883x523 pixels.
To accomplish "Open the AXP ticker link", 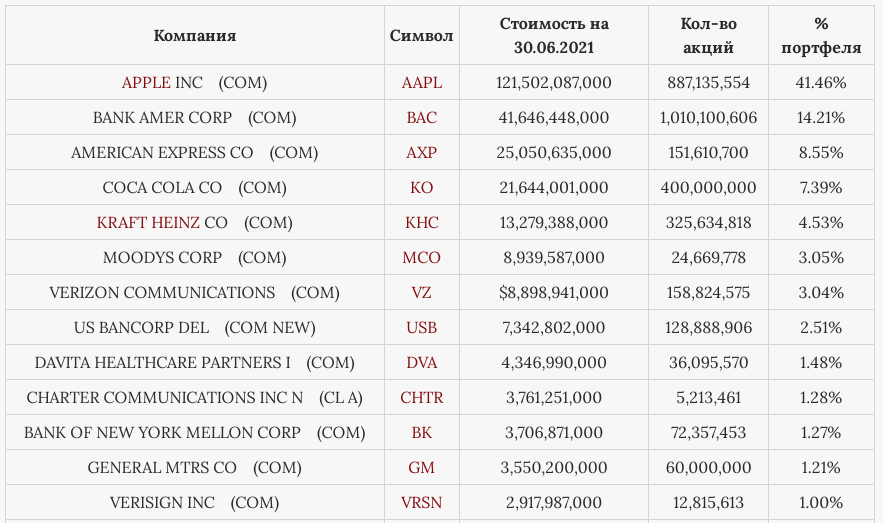I will (421, 153).
